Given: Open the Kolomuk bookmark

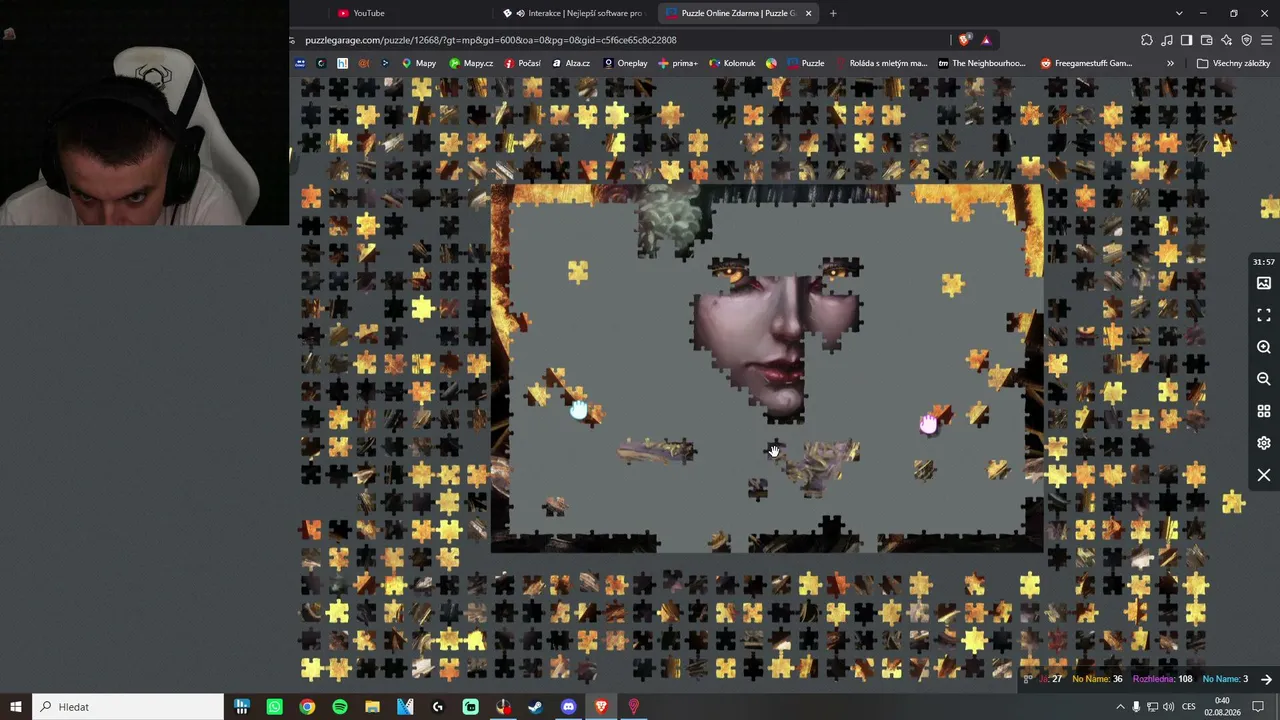Looking at the screenshot, I should coord(732,63).
